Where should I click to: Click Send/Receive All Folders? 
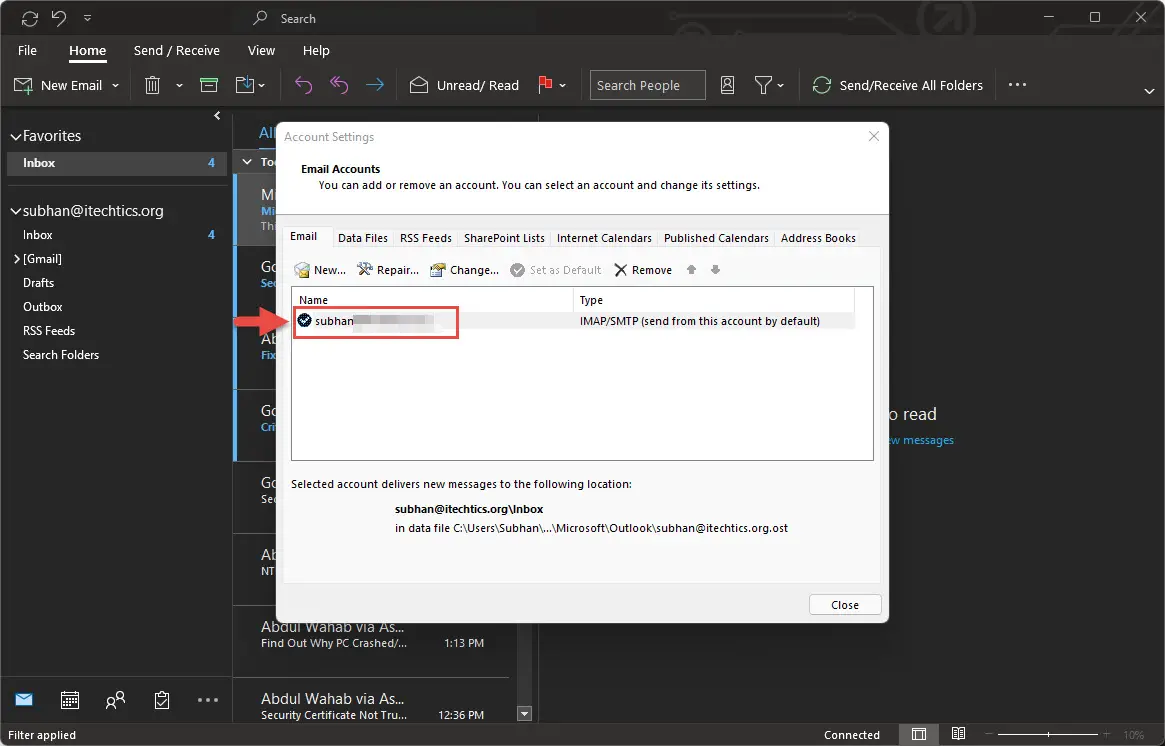point(898,85)
